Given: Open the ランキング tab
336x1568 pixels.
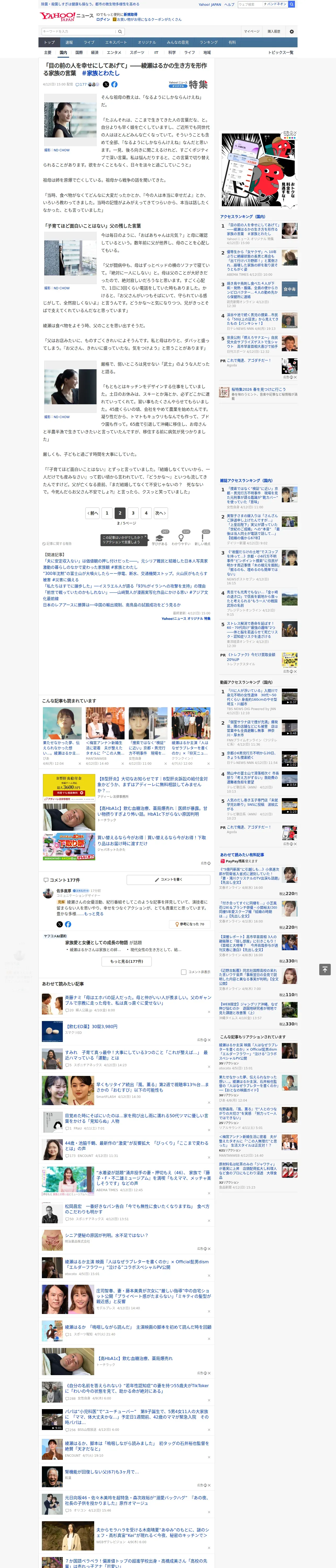Looking at the screenshot, I should coord(209,43).
